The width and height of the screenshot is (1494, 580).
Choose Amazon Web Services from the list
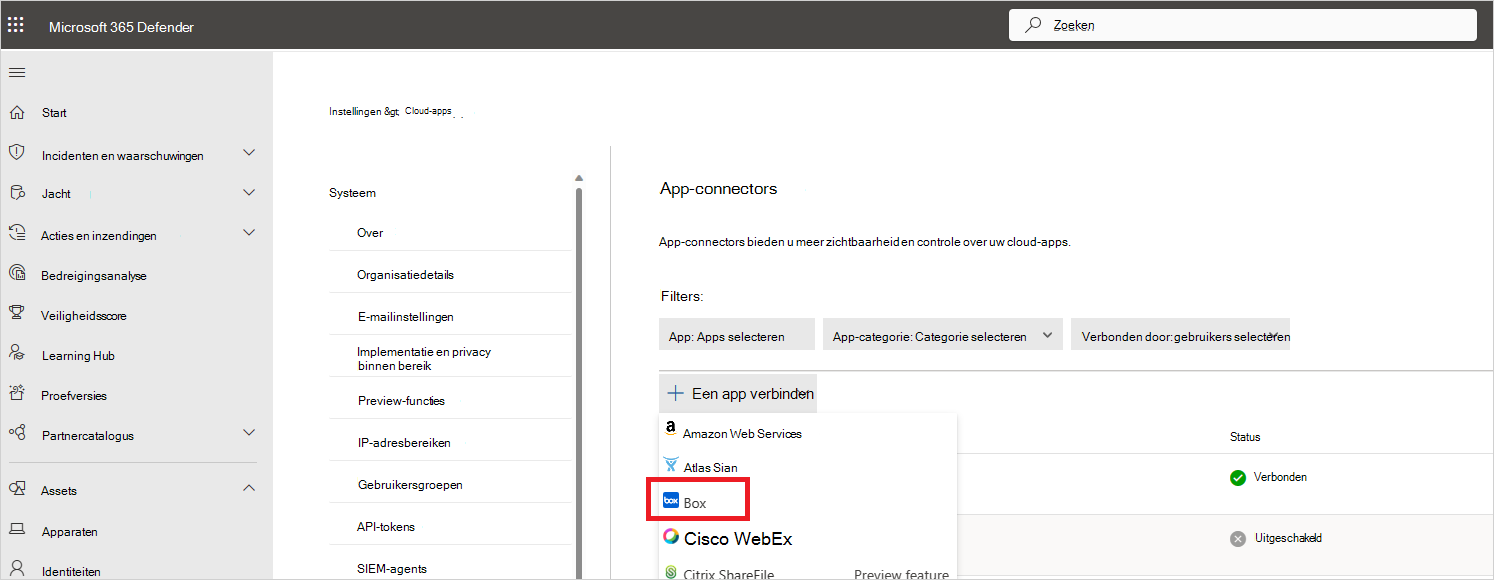tap(742, 433)
